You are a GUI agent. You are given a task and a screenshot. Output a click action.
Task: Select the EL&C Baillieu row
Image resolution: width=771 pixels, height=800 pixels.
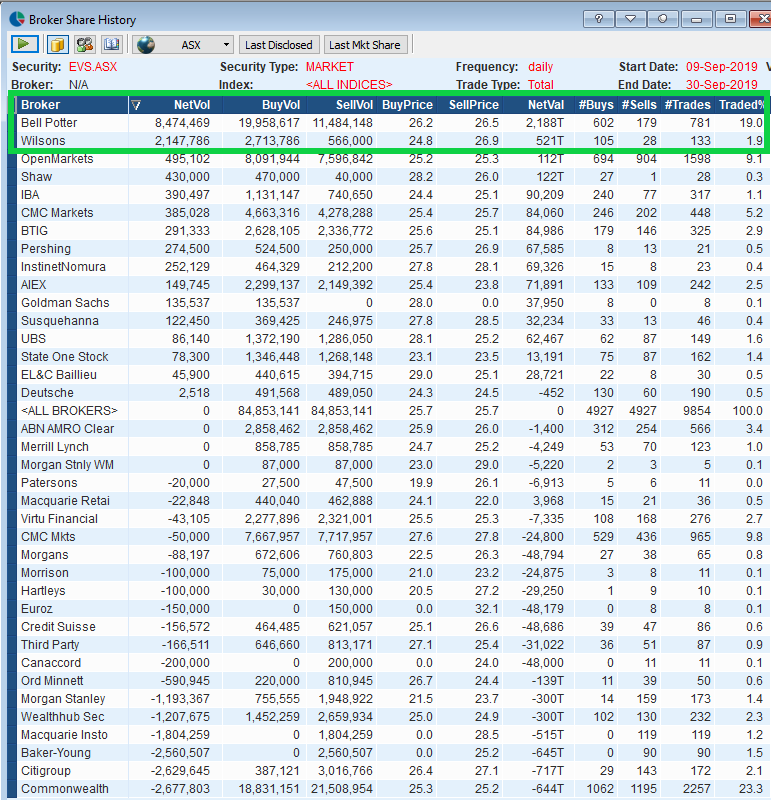pos(391,375)
